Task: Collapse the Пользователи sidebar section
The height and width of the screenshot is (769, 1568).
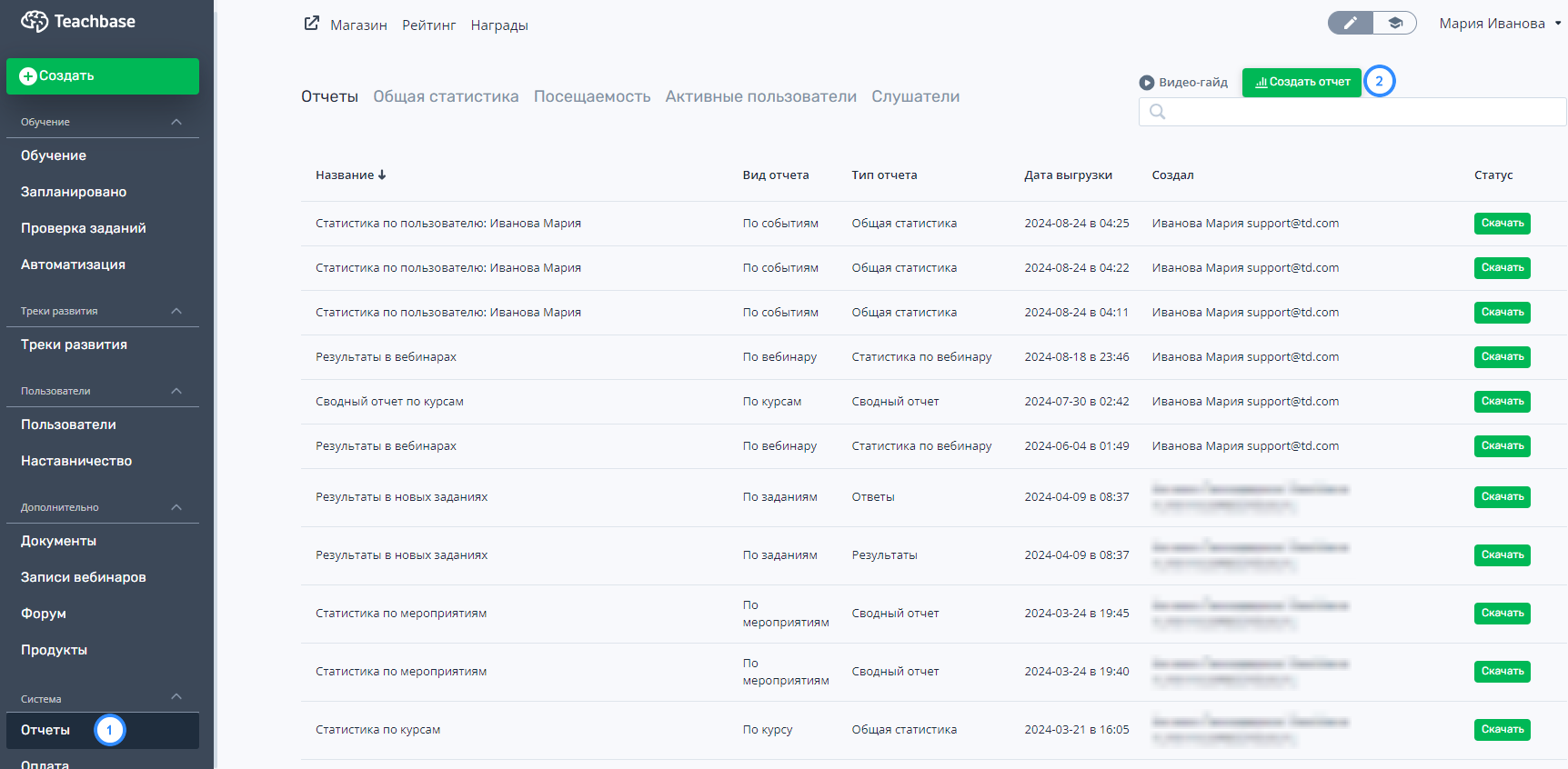Action: tap(176, 391)
